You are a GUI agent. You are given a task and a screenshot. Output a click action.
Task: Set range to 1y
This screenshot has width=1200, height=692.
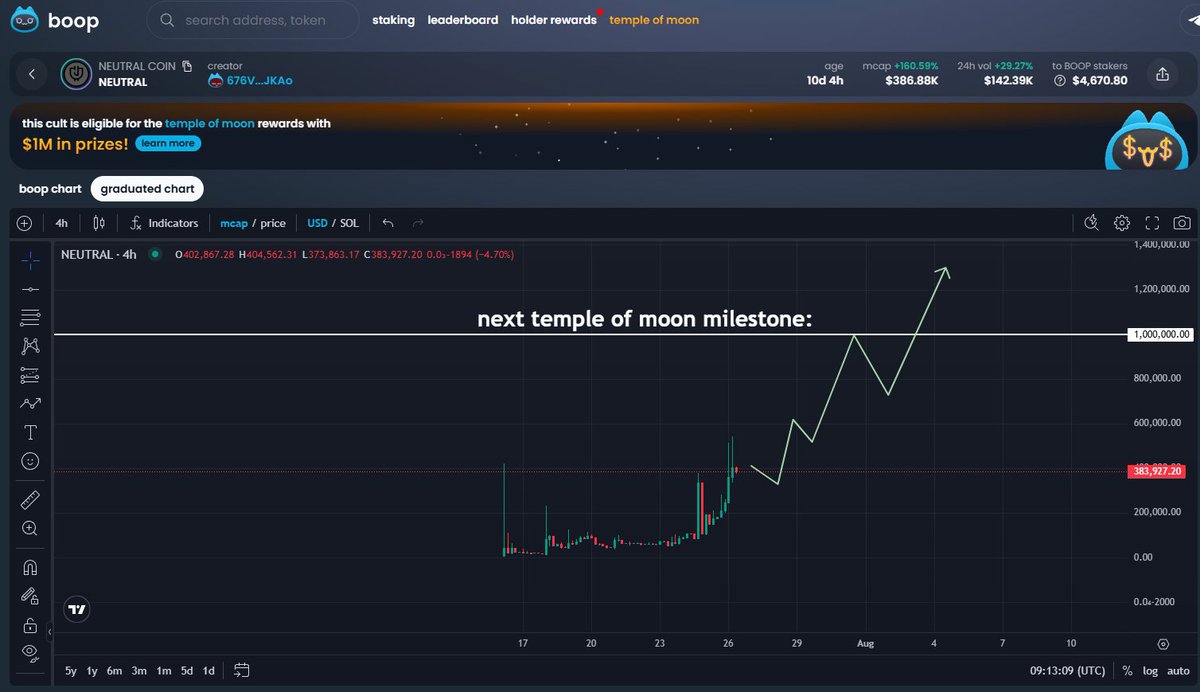pos(92,670)
